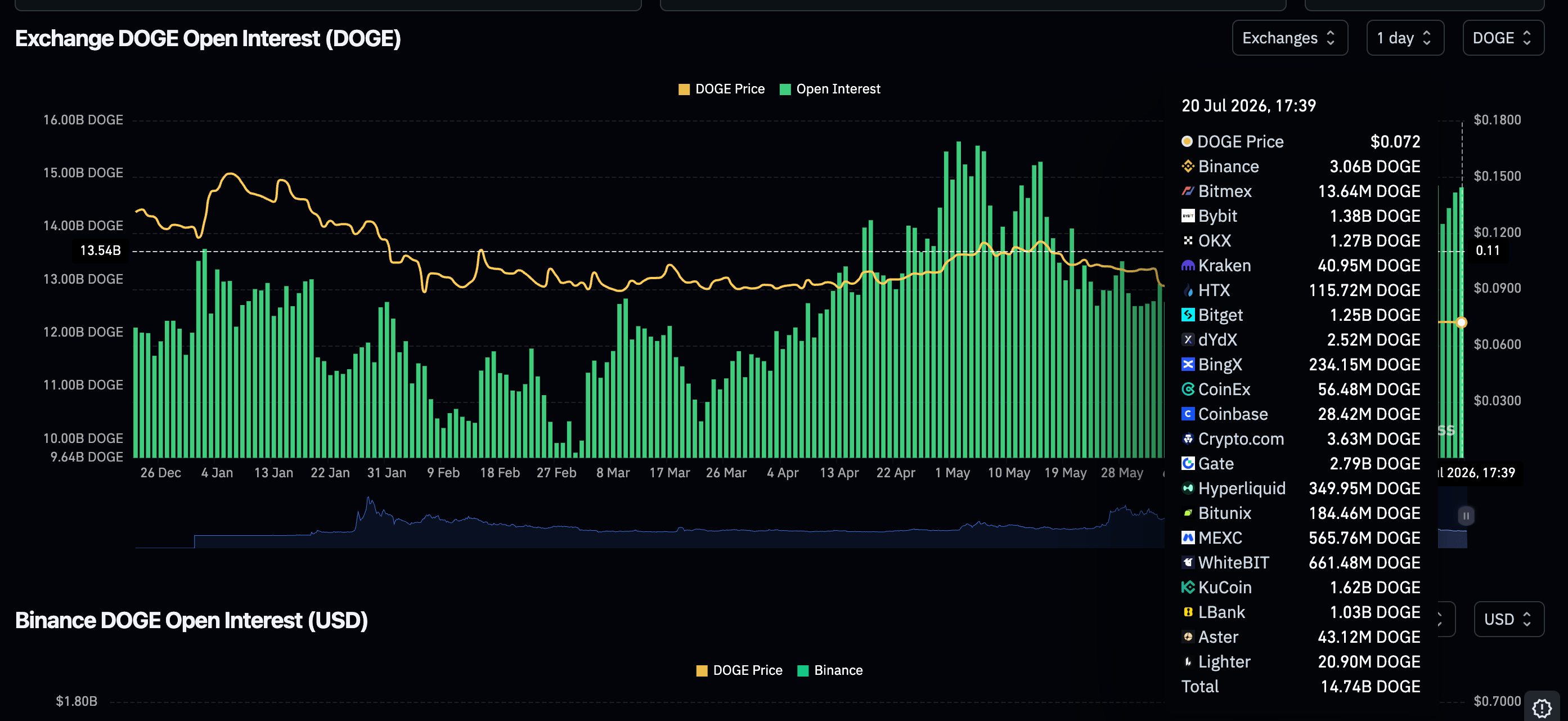The image size is (1568, 721).
Task: Click the Binance 3.06B DOGE value
Action: point(1374,166)
